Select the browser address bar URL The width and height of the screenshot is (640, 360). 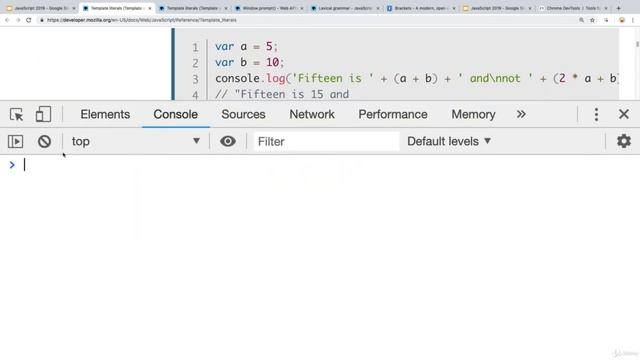(x=142, y=20)
